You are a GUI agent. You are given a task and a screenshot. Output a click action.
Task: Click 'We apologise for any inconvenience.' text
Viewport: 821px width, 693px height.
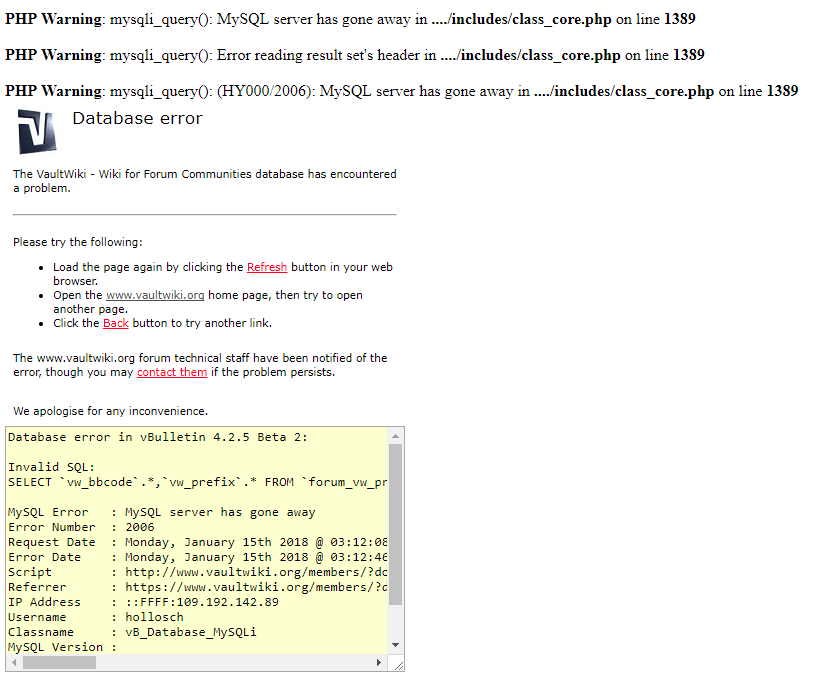click(x=110, y=411)
